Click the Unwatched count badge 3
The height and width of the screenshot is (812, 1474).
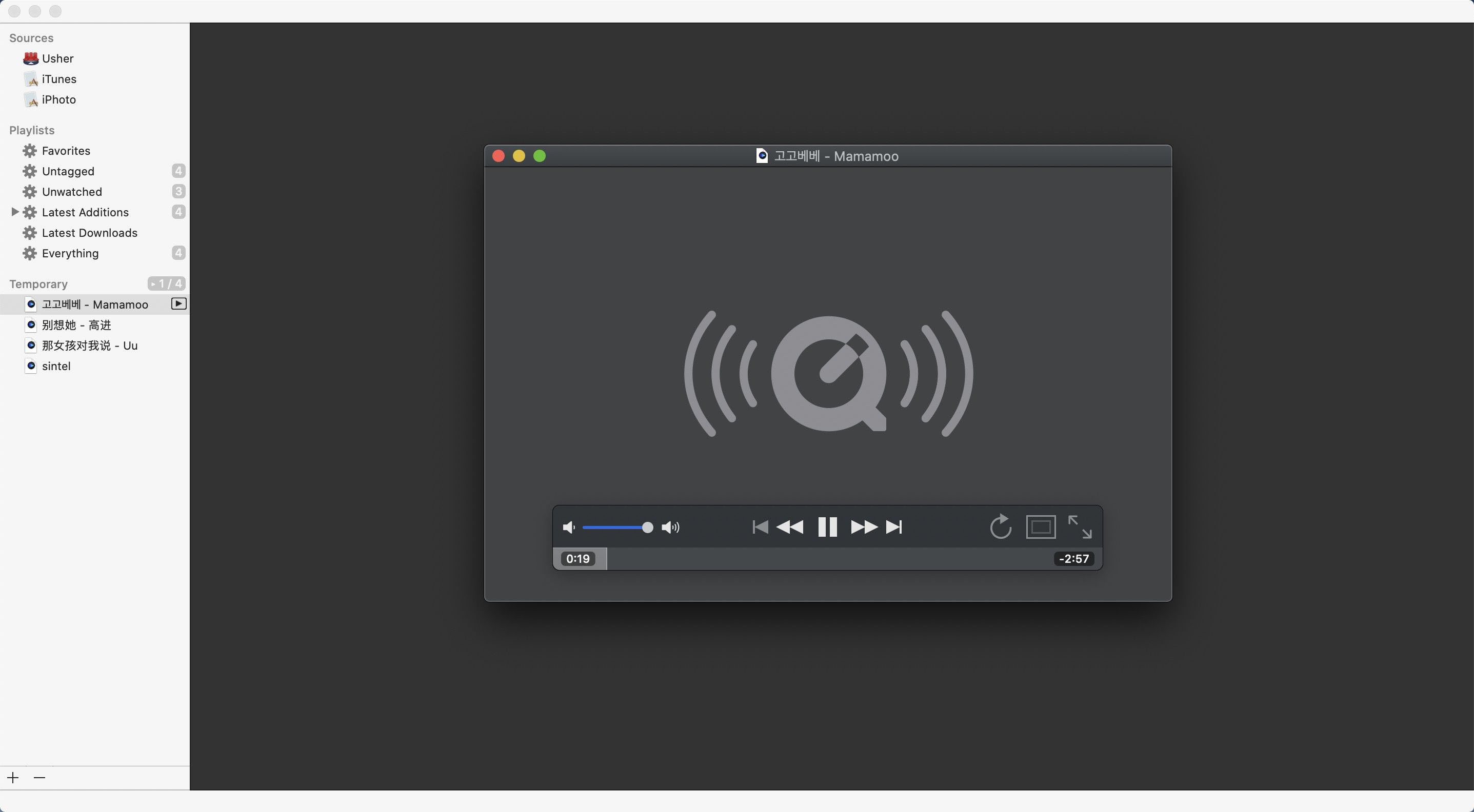[x=178, y=192]
